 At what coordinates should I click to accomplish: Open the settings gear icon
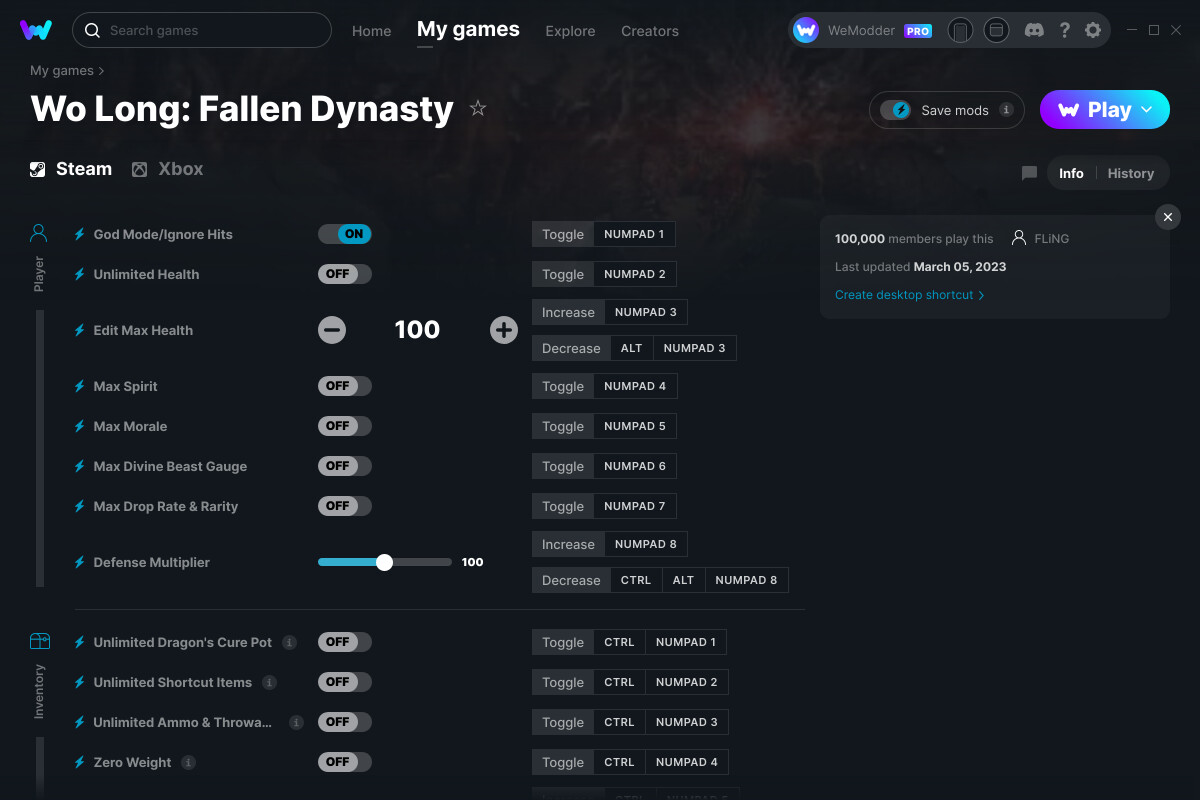click(x=1093, y=30)
